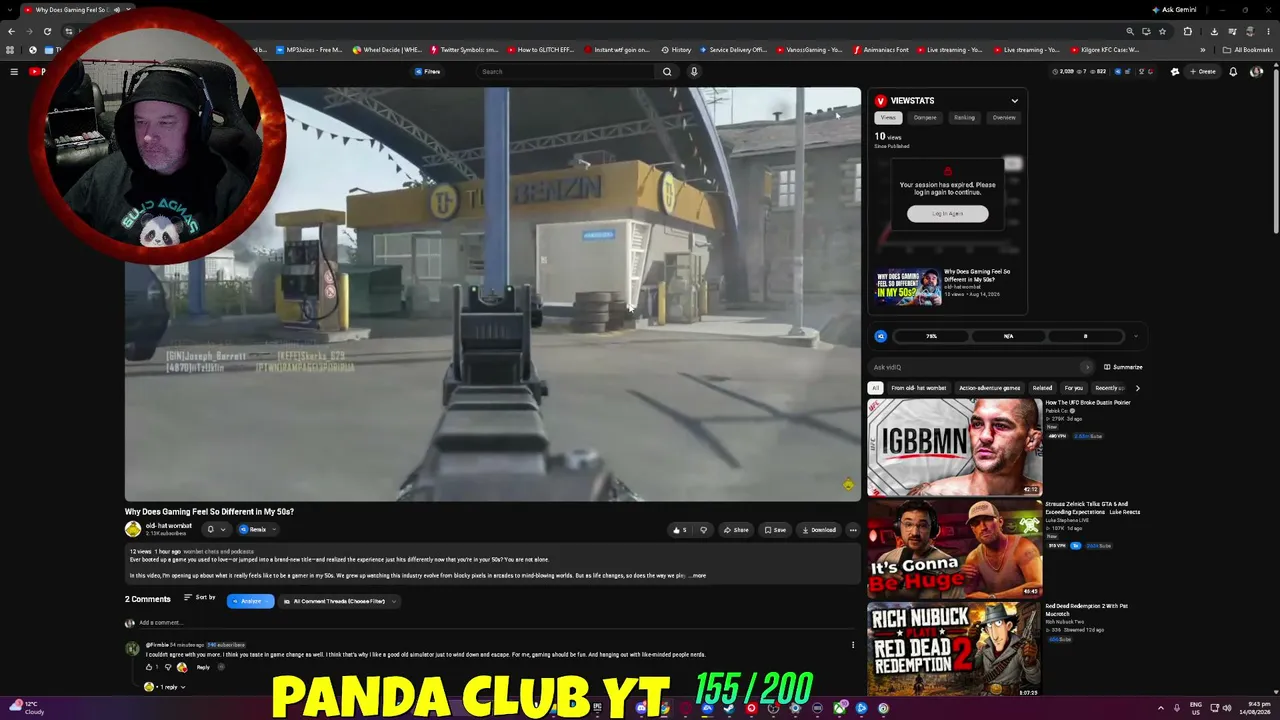Open the account avatar menu
The height and width of the screenshot is (720, 1280).
(1256, 72)
